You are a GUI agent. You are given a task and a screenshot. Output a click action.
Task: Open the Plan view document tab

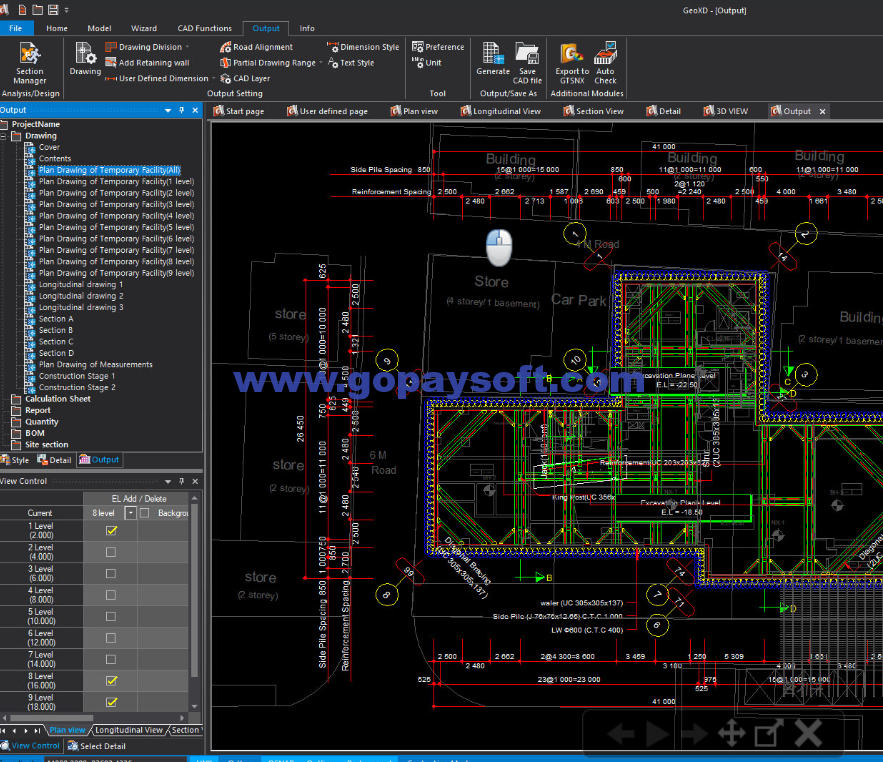(x=414, y=111)
